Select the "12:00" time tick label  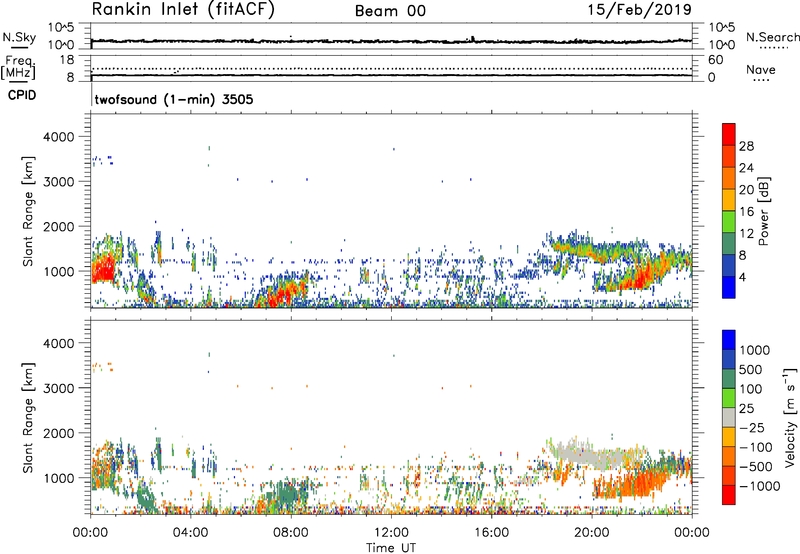(391, 533)
